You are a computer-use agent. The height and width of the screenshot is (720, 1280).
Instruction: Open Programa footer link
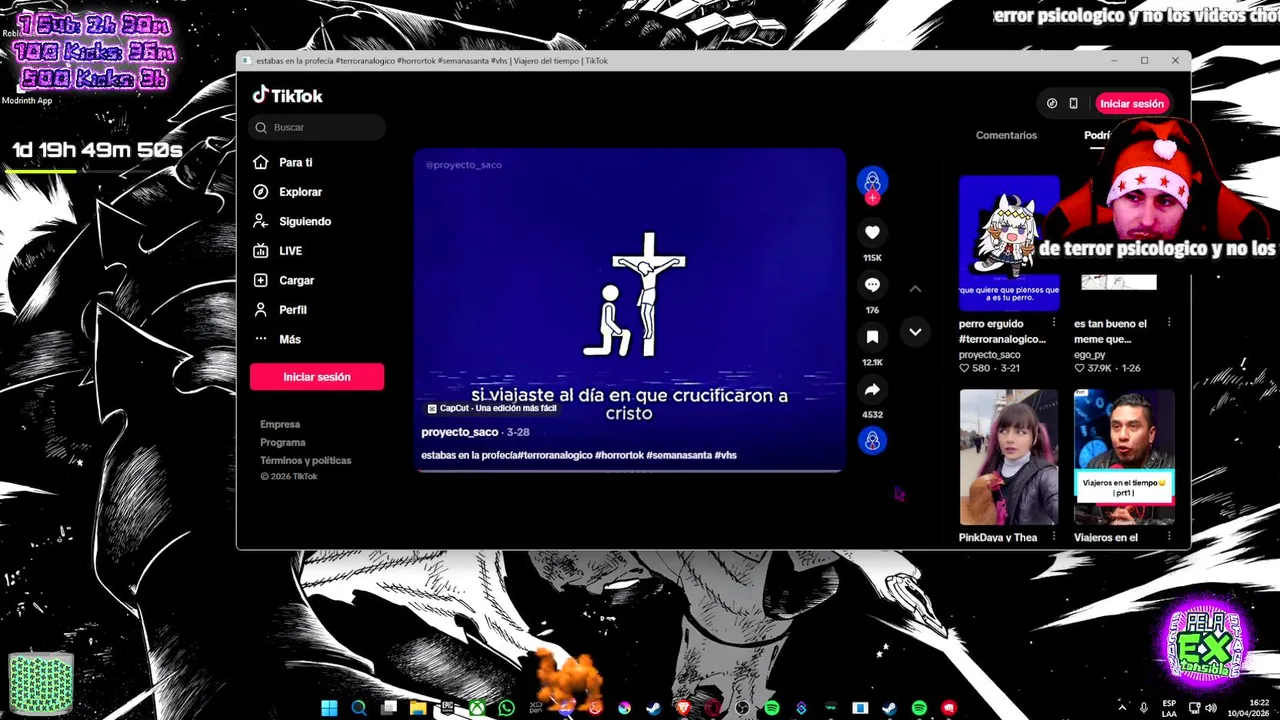coord(283,442)
